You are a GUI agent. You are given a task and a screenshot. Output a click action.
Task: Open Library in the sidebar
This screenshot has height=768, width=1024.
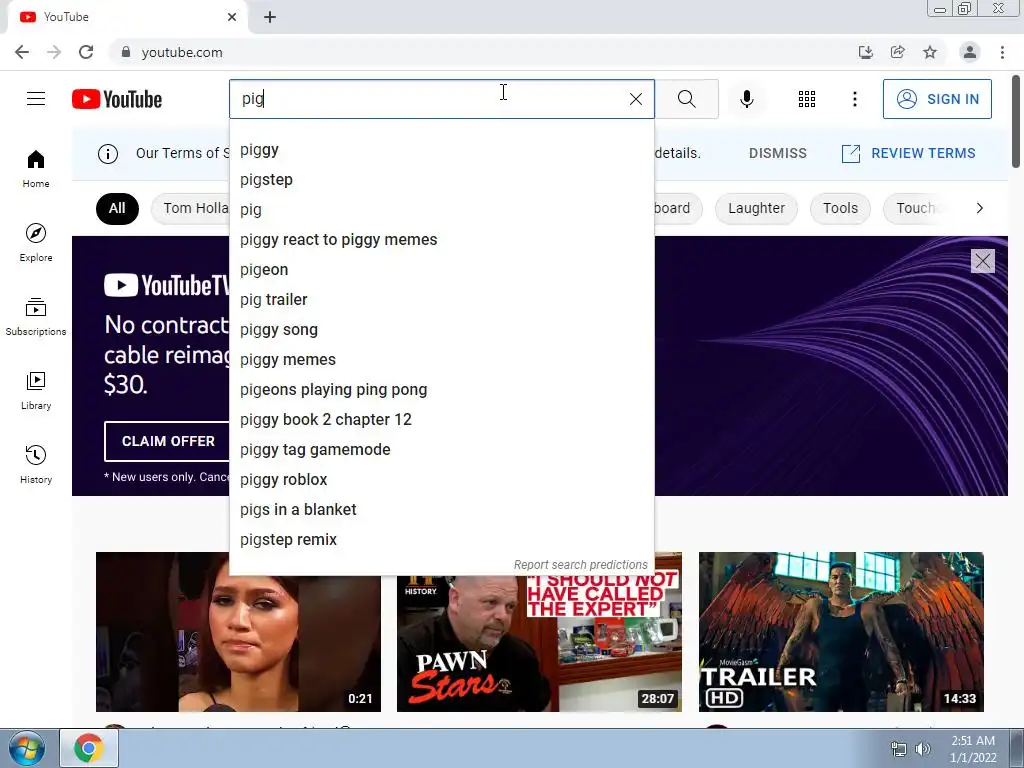point(36,390)
